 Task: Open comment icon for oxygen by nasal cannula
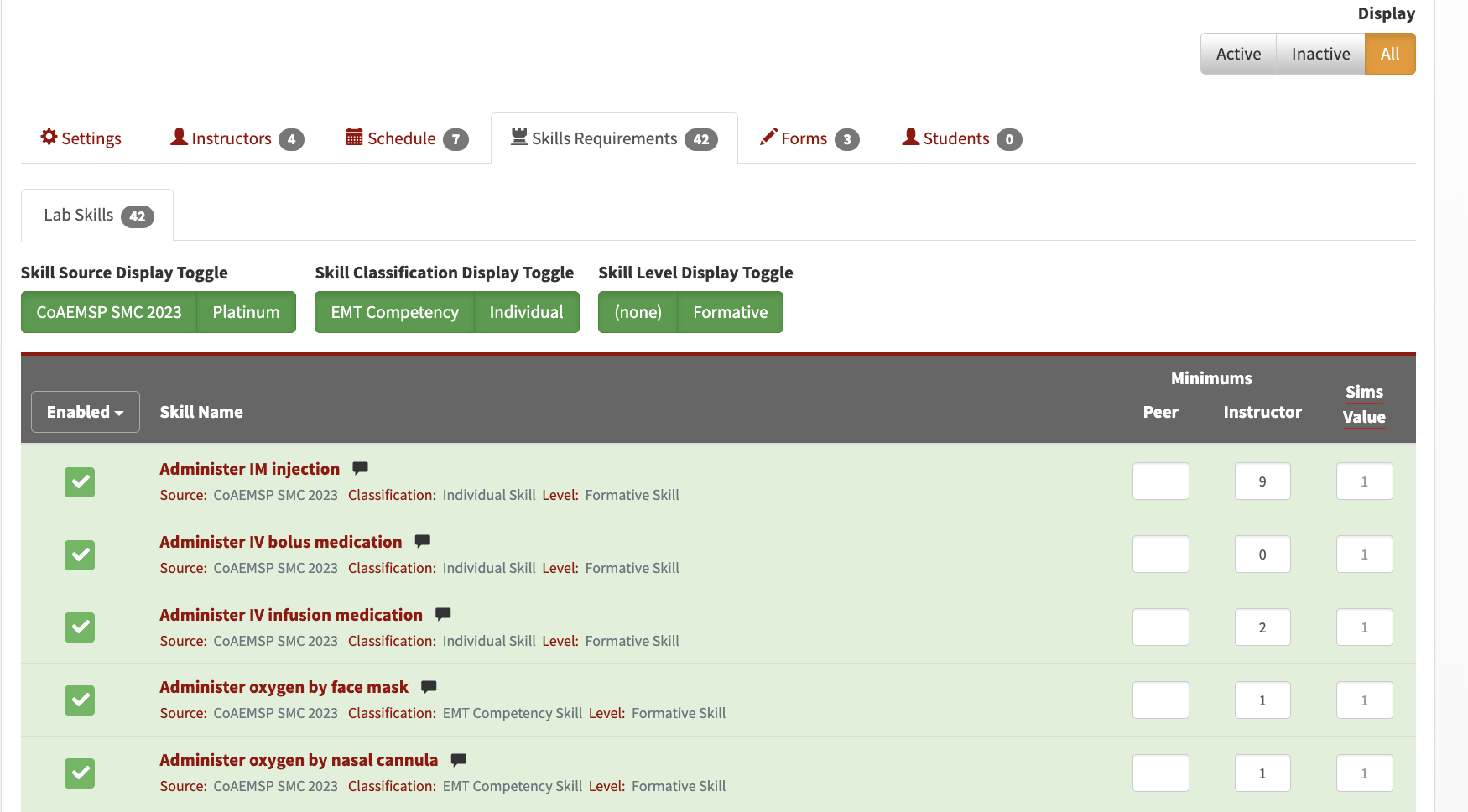pyautogui.click(x=459, y=759)
